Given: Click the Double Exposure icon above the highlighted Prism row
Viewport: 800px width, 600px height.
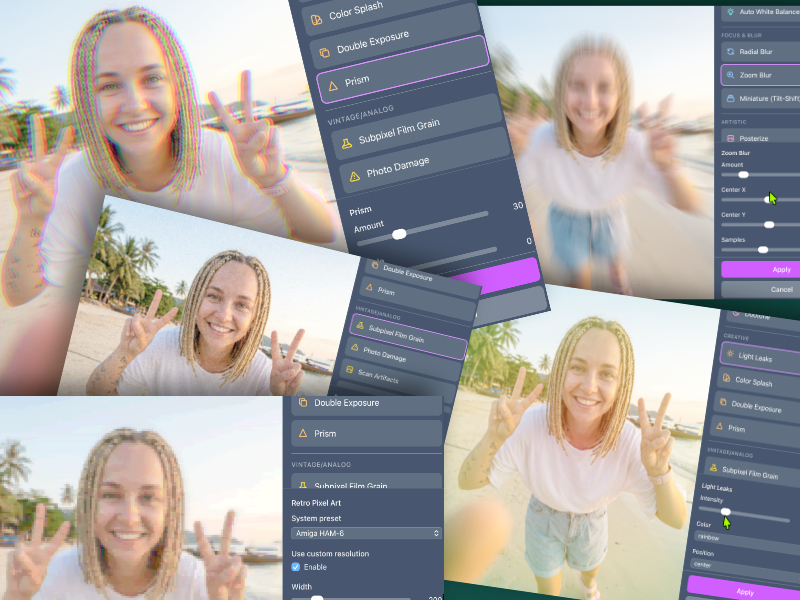Looking at the screenshot, I should click(324, 53).
